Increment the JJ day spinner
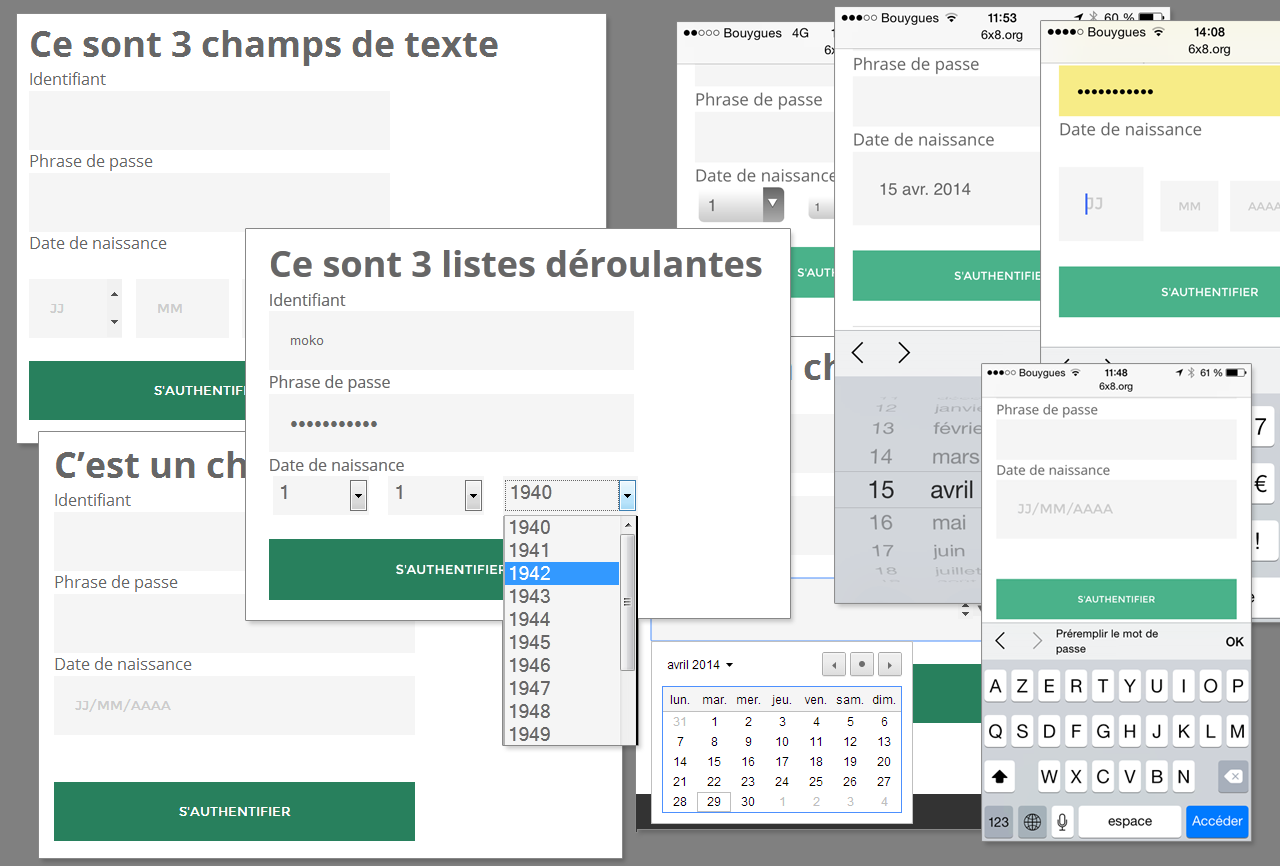The height and width of the screenshot is (866, 1280). 114,294
